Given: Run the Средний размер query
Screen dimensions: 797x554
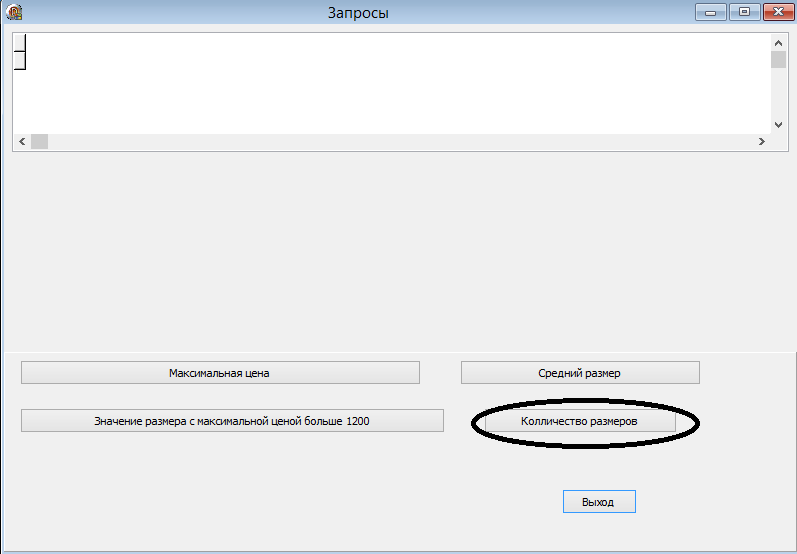Looking at the screenshot, I should pos(580,373).
